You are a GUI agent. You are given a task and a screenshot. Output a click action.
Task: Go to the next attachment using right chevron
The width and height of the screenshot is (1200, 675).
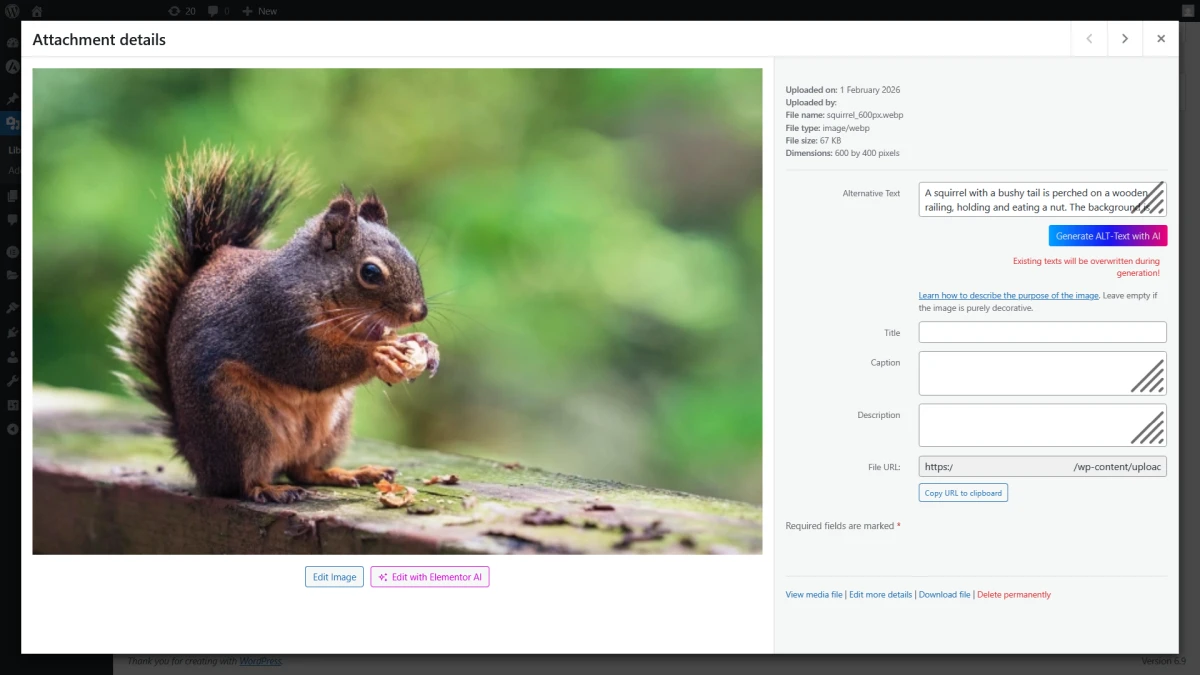pos(1125,39)
